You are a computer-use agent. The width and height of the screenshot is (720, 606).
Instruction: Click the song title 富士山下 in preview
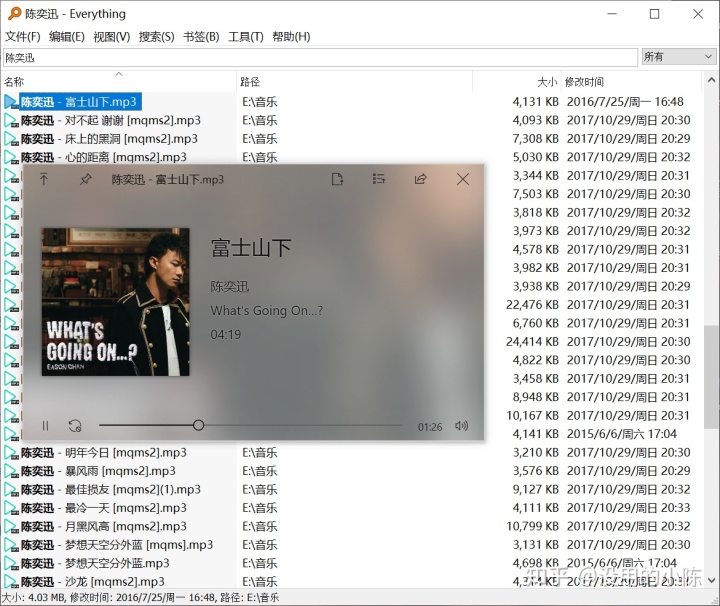251,248
